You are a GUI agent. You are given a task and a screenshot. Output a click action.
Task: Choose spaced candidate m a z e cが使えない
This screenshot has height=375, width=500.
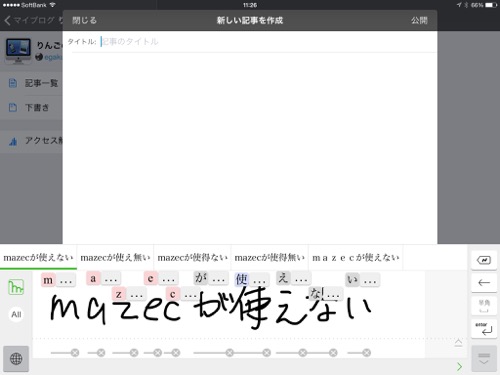pos(356,257)
